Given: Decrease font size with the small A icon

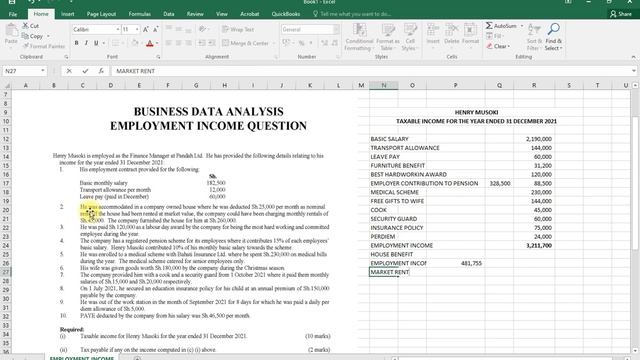Looking at the screenshot, I should [156, 29].
